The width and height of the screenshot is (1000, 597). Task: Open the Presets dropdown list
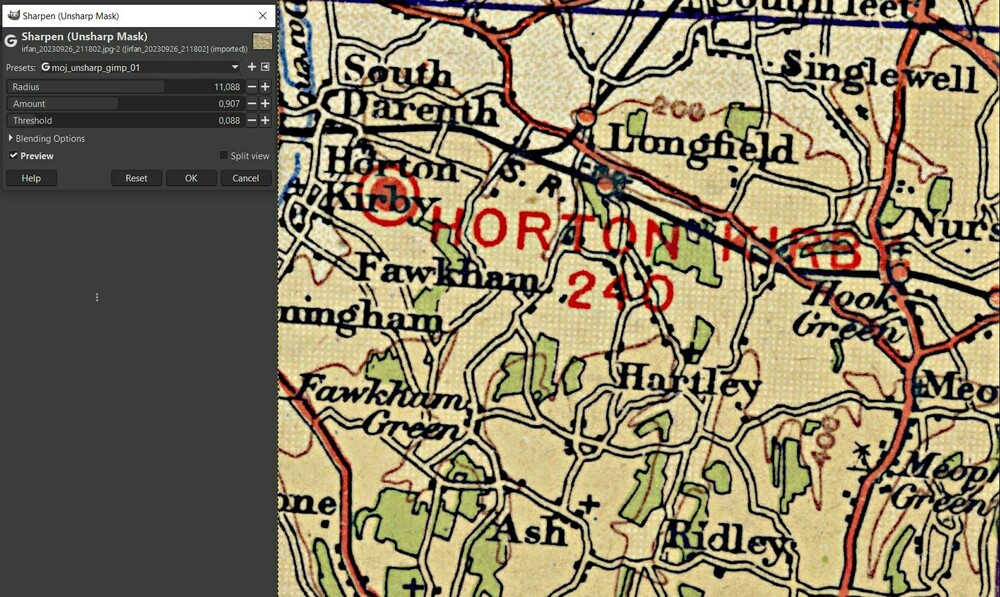(x=140, y=67)
